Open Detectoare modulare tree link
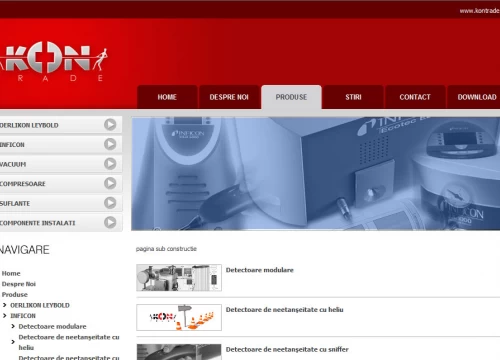Viewport: 500px width, 360px height. pos(52,326)
